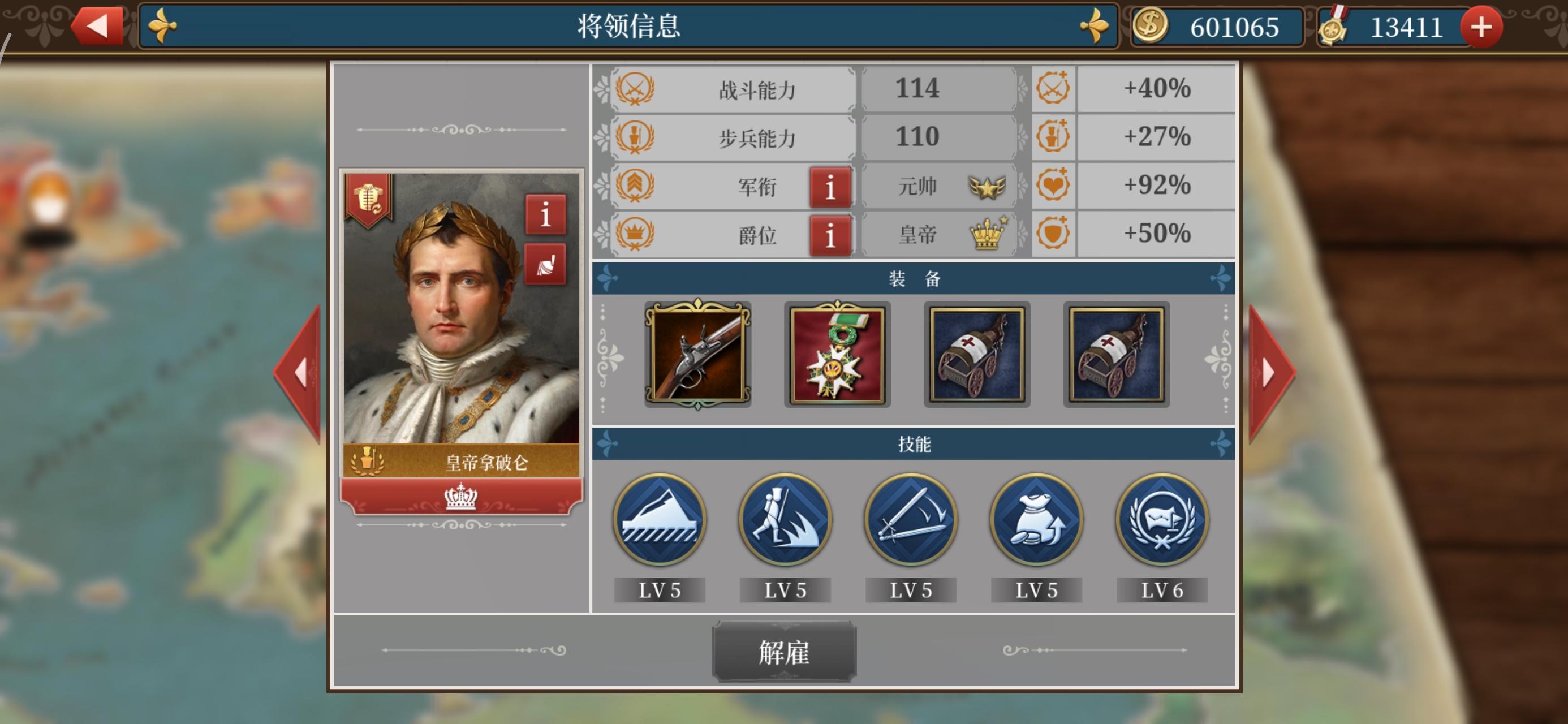Show next general with right red arrow
Screen dimensions: 1568x724
(x=1272, y=373)
